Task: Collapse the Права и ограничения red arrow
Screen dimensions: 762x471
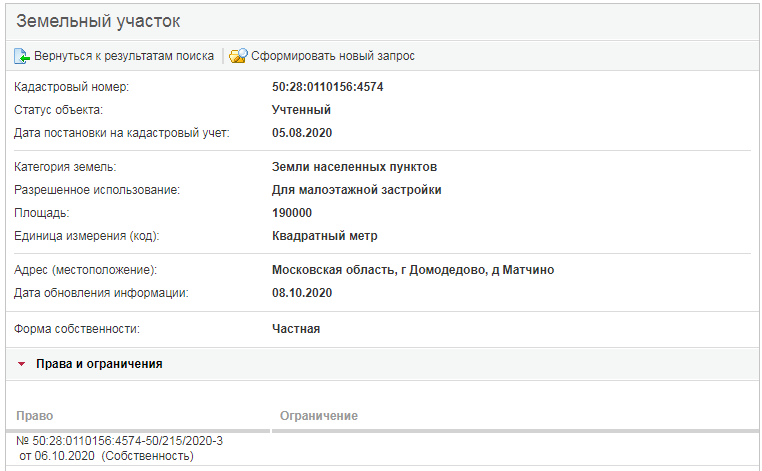Action: (x=21, y=364)
